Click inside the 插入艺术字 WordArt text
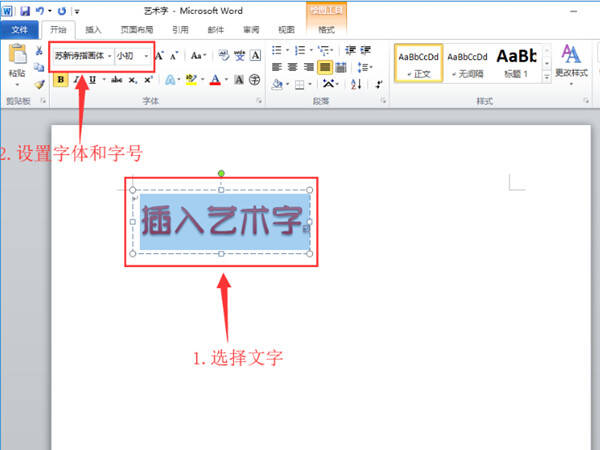600x450 pixels. coord(222,220)
